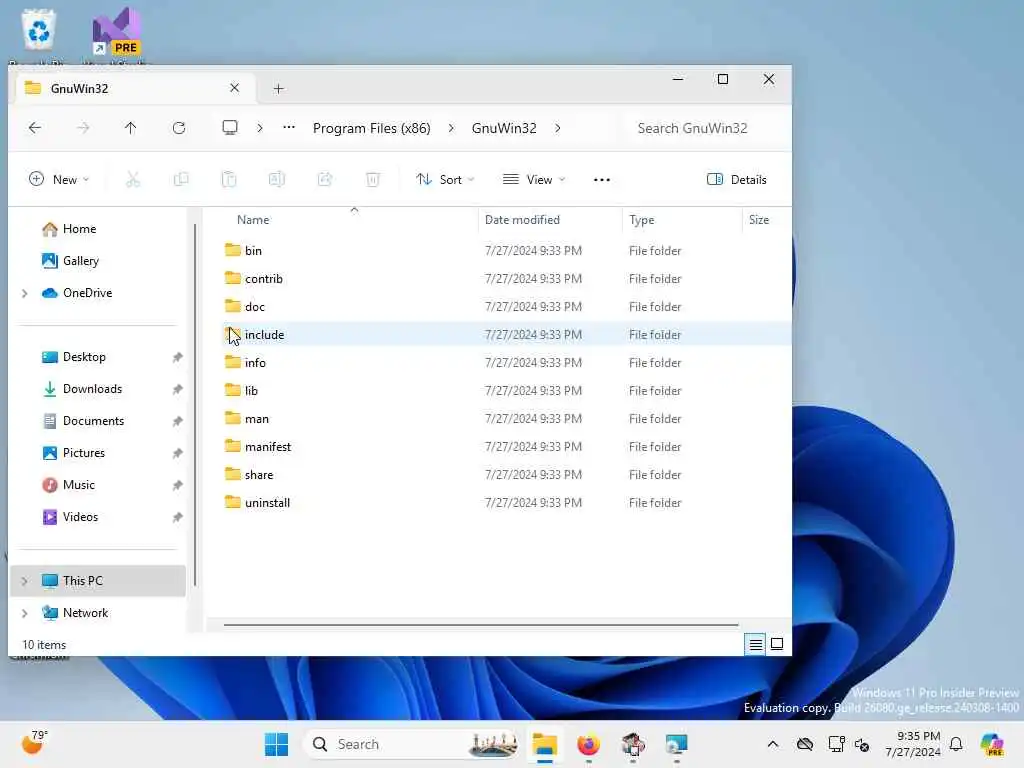Open Music quick access folder
This screenshot has width=1024, height=768.
coord(78,485)
